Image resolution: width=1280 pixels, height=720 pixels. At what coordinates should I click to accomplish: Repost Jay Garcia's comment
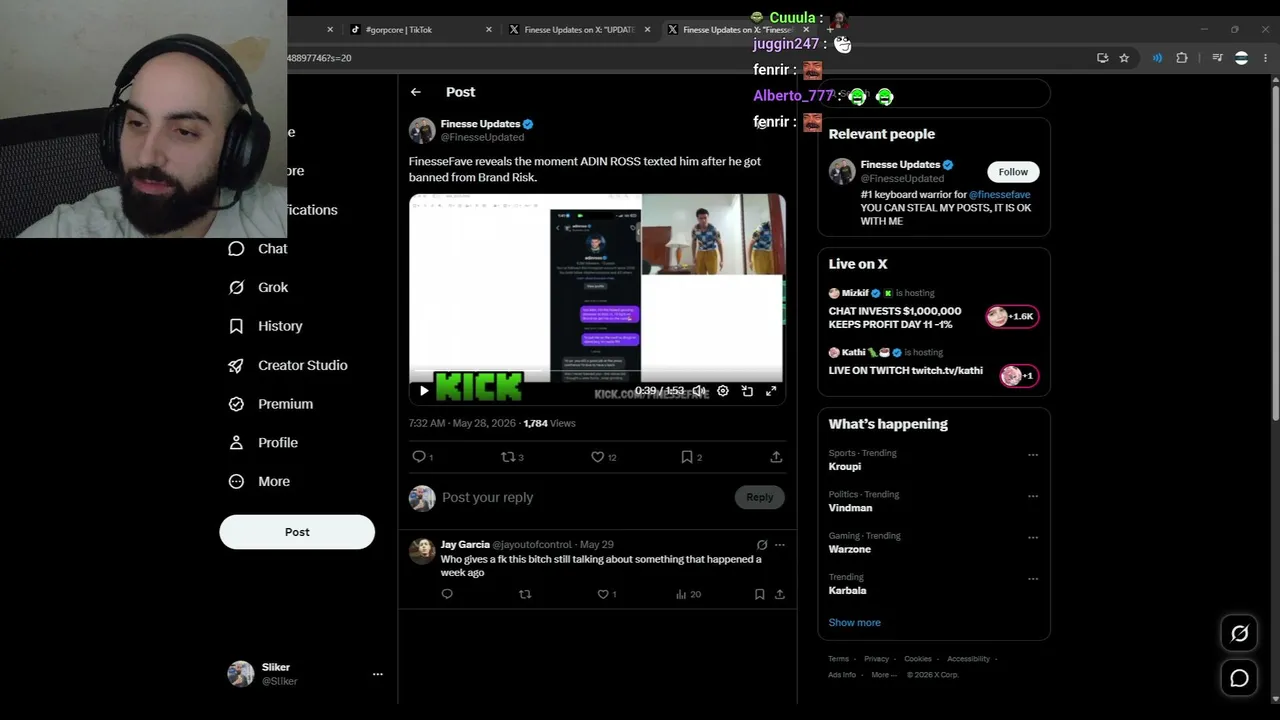pyautogui.click(x=525, y=594)
